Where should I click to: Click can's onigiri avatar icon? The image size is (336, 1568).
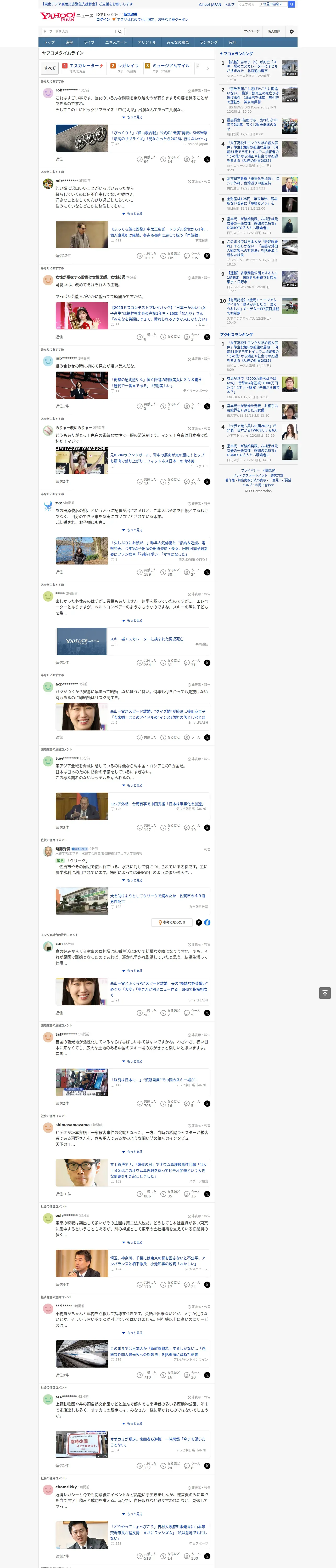(x=48, y=946)
